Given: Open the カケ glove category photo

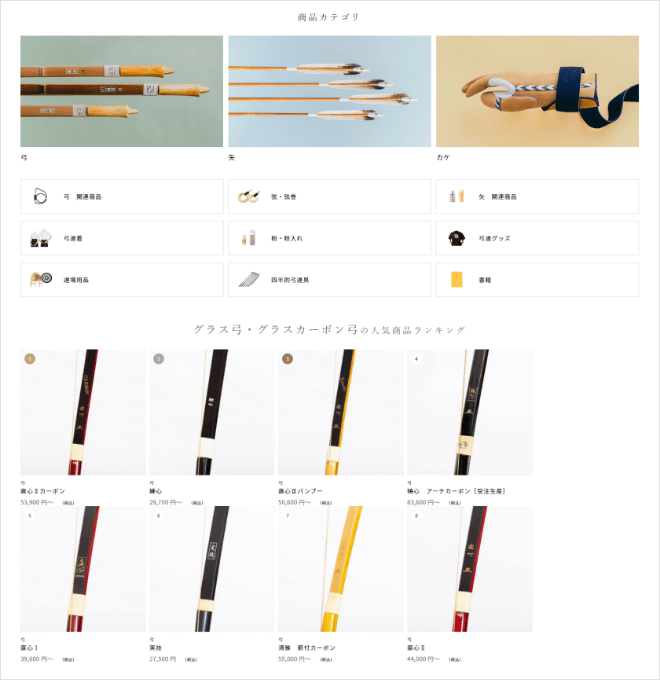Looking at the screenshot, I should [537, 91].
